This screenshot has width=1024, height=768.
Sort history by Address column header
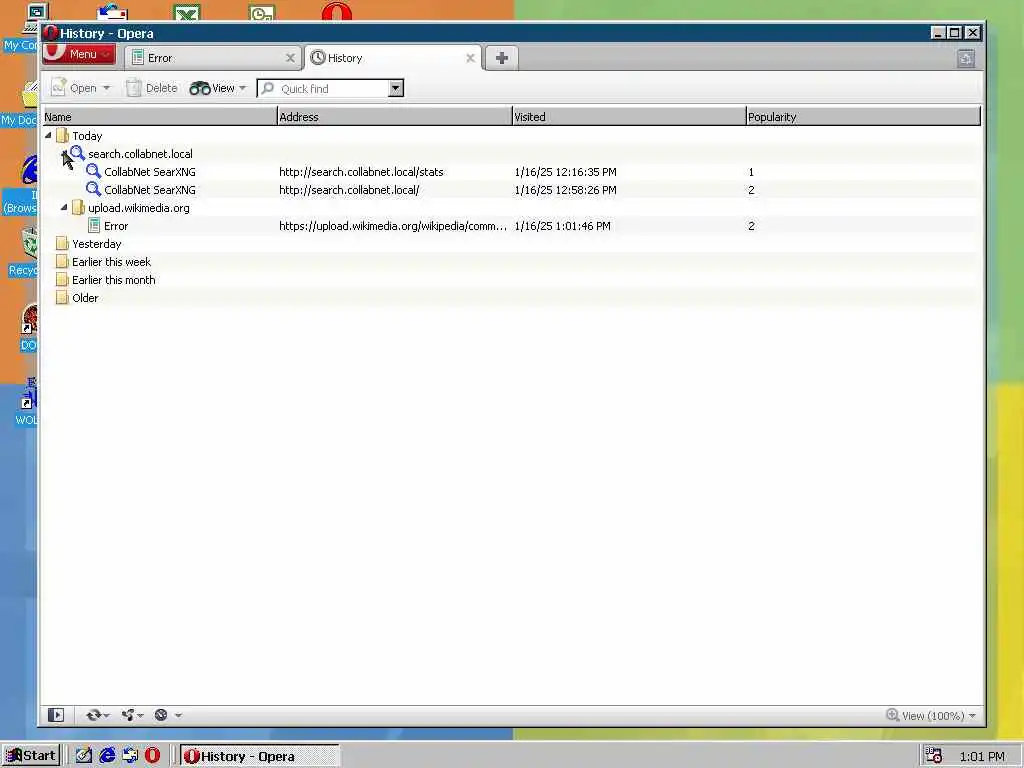[x=394, y=117]
